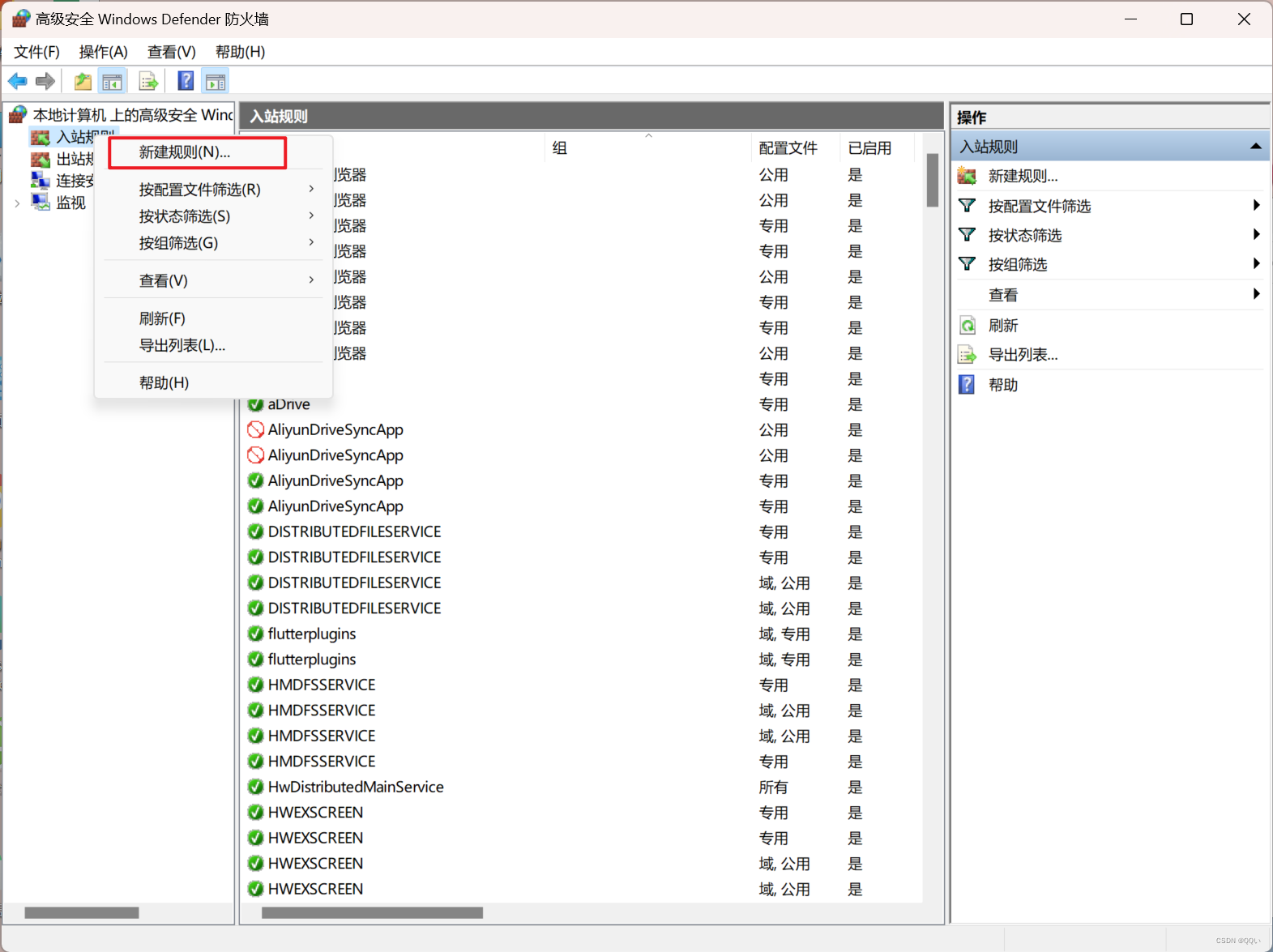This screenshot has height=952, width=1273.
Task: Open the 文件(F) menu
Action: (37, 52)
